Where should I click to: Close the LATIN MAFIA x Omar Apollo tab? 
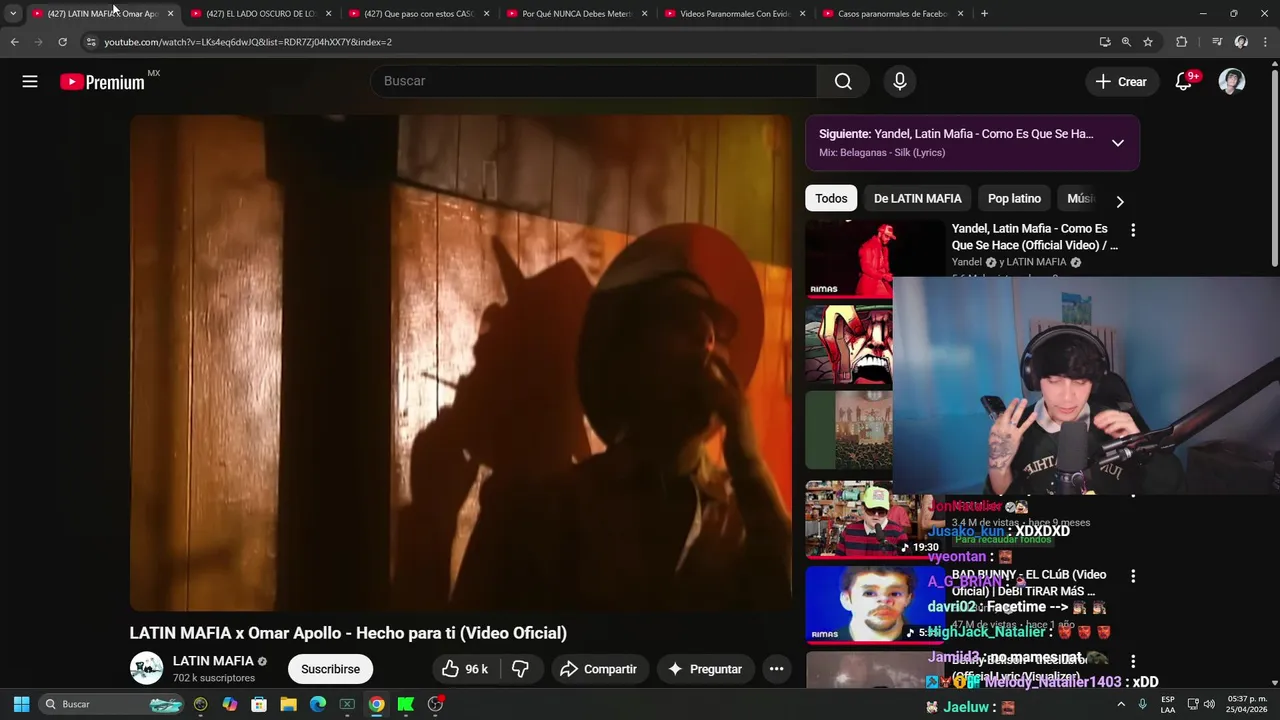(170, 14)
